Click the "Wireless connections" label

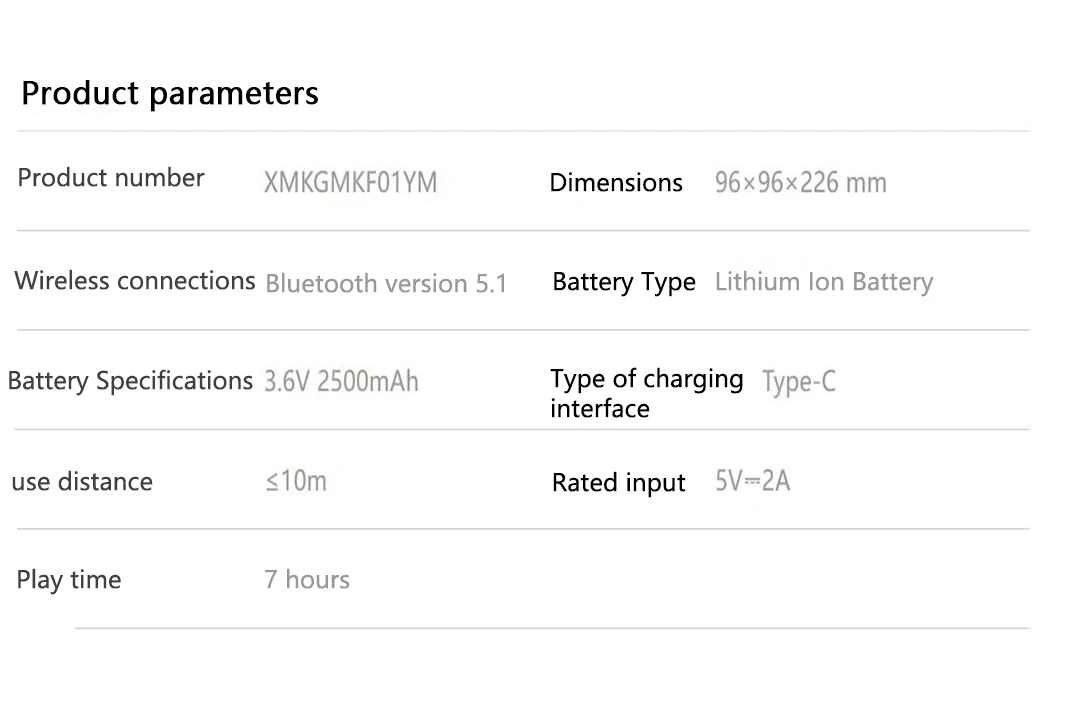coord(135,281)
